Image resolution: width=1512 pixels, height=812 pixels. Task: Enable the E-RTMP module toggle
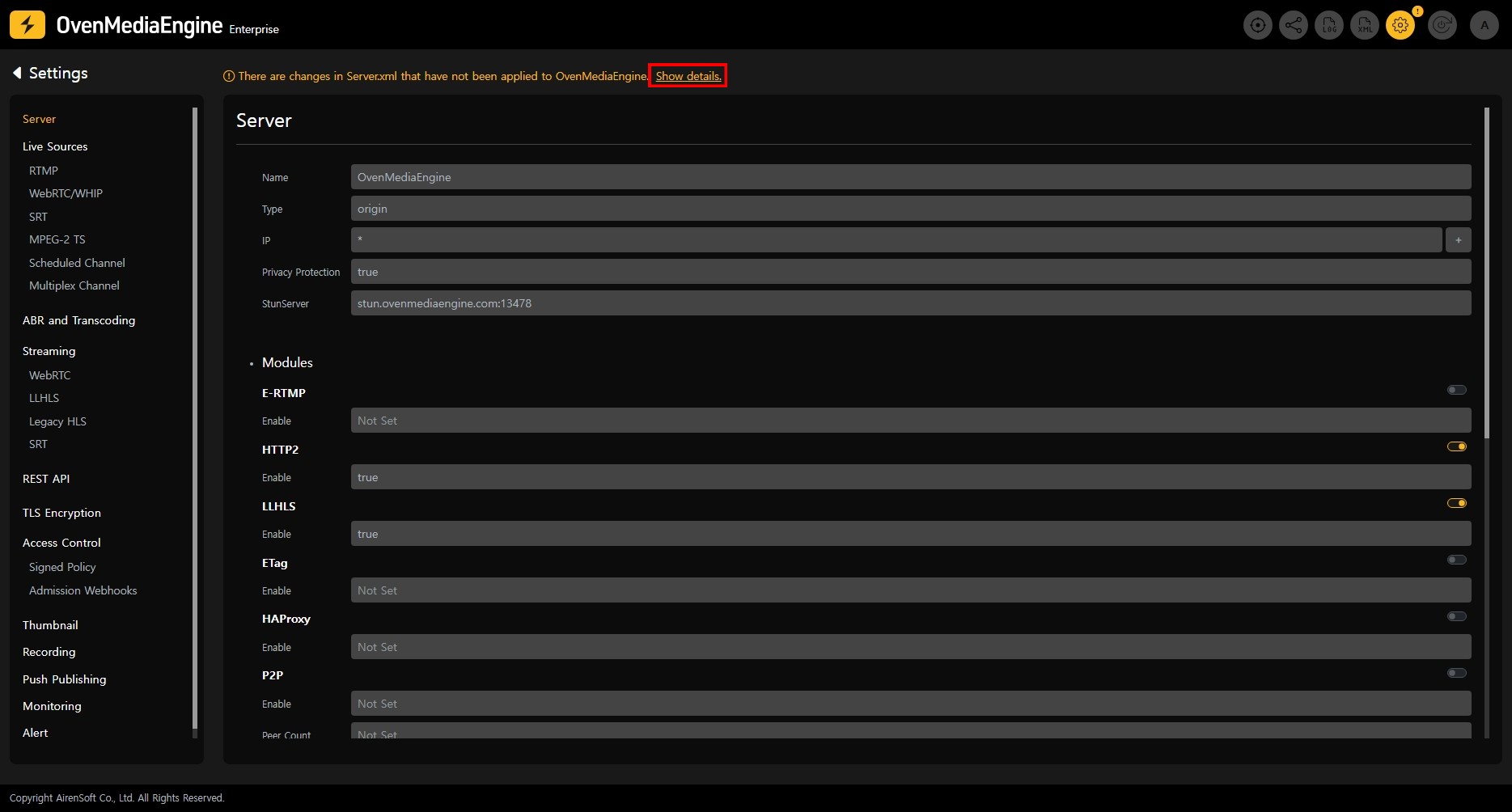(1457, 390)
